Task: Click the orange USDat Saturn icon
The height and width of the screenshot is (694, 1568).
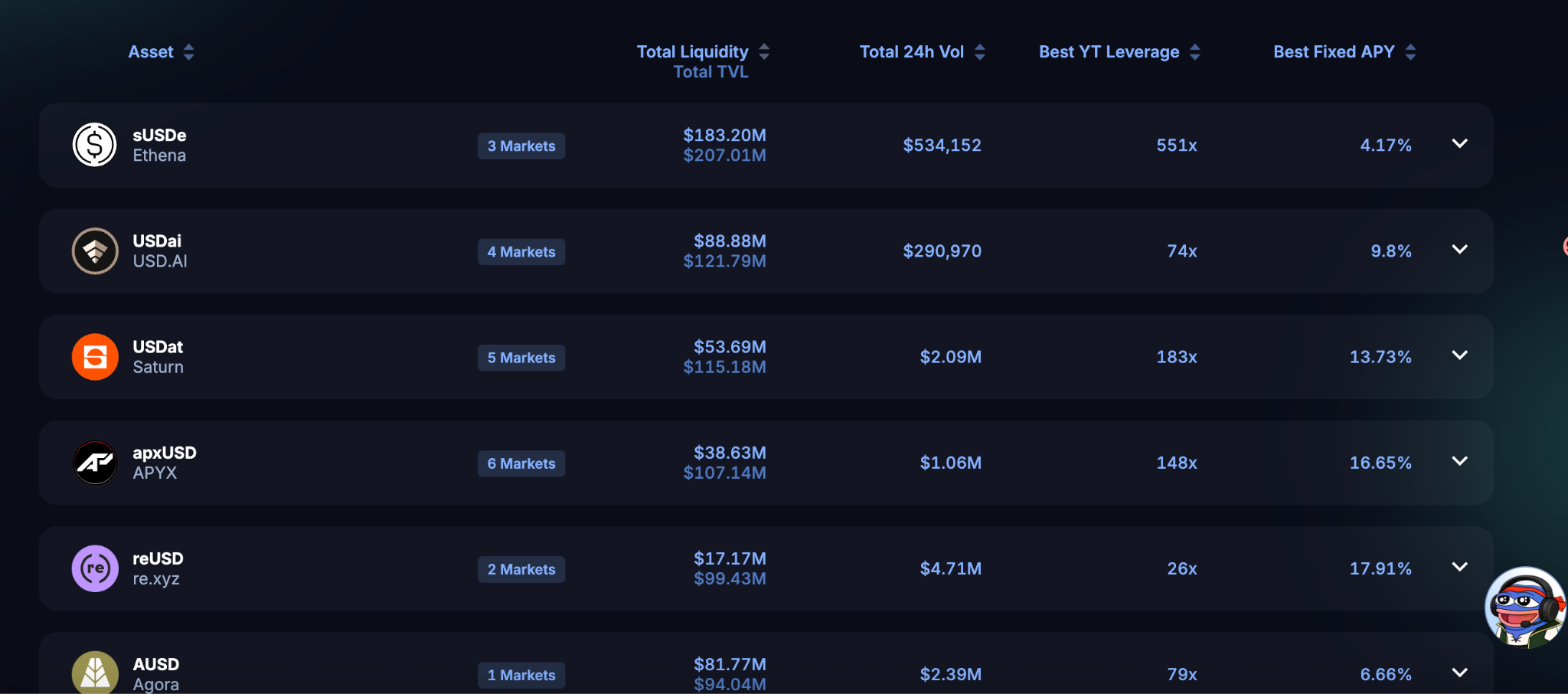Action: (x=95, y=357)
